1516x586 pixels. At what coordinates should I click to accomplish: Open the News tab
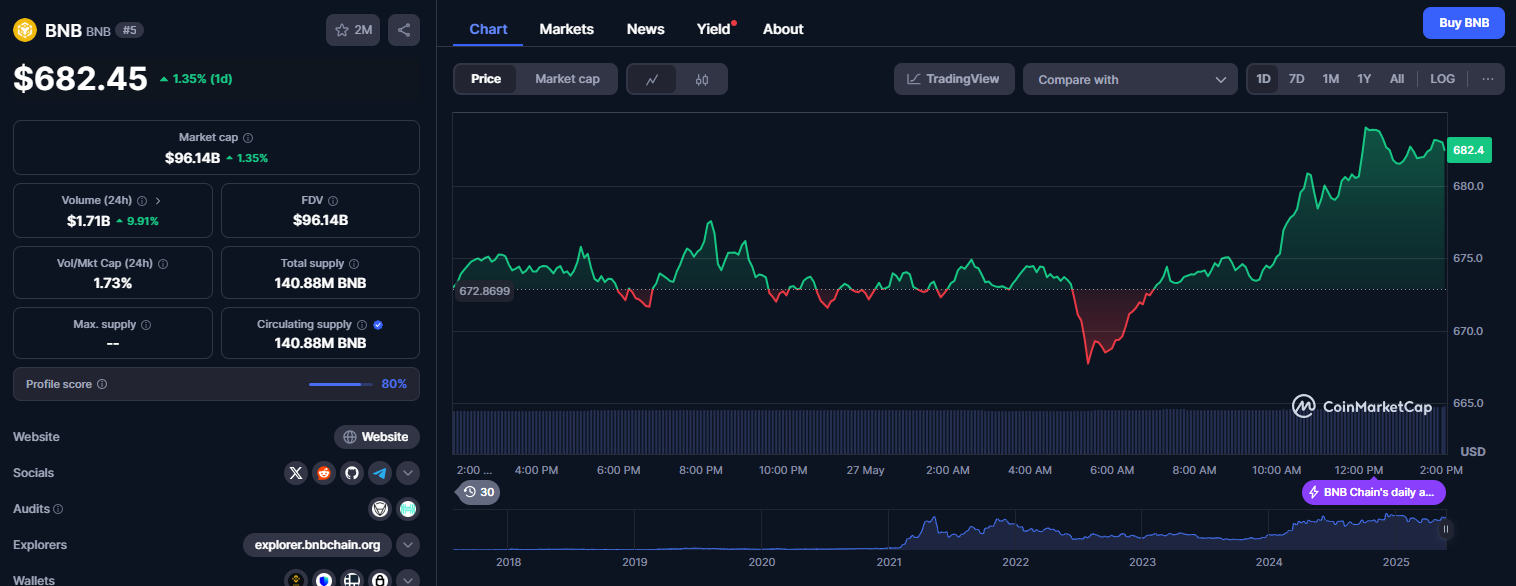click(646, 29)
